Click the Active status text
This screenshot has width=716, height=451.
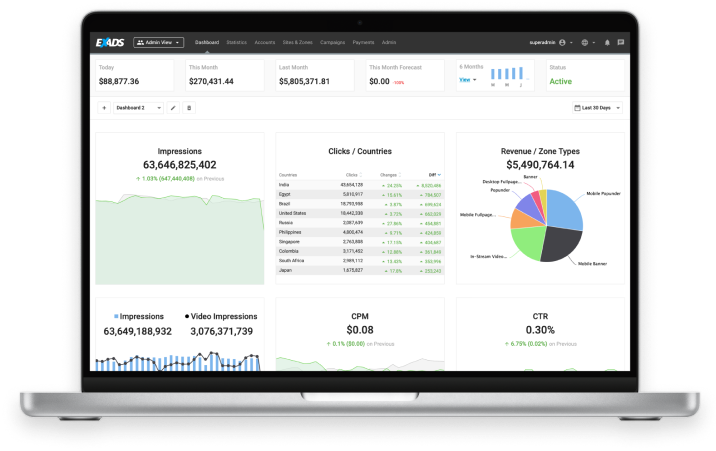[560, 81]
